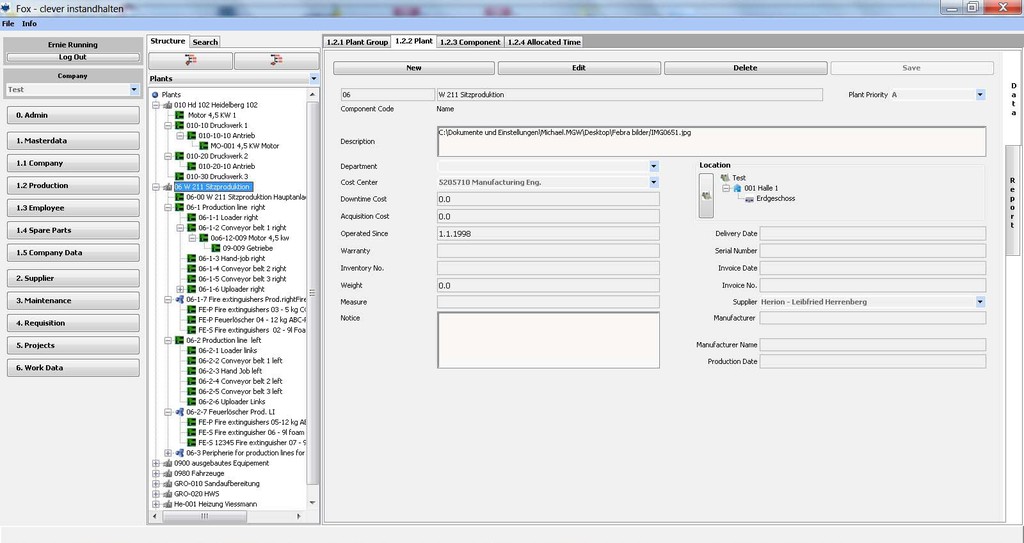Image resolution: width=1024 pixels, height=543 pixels.
Task: Click the right tree-structure icon button under Search tab
Action: pos(274,61)
